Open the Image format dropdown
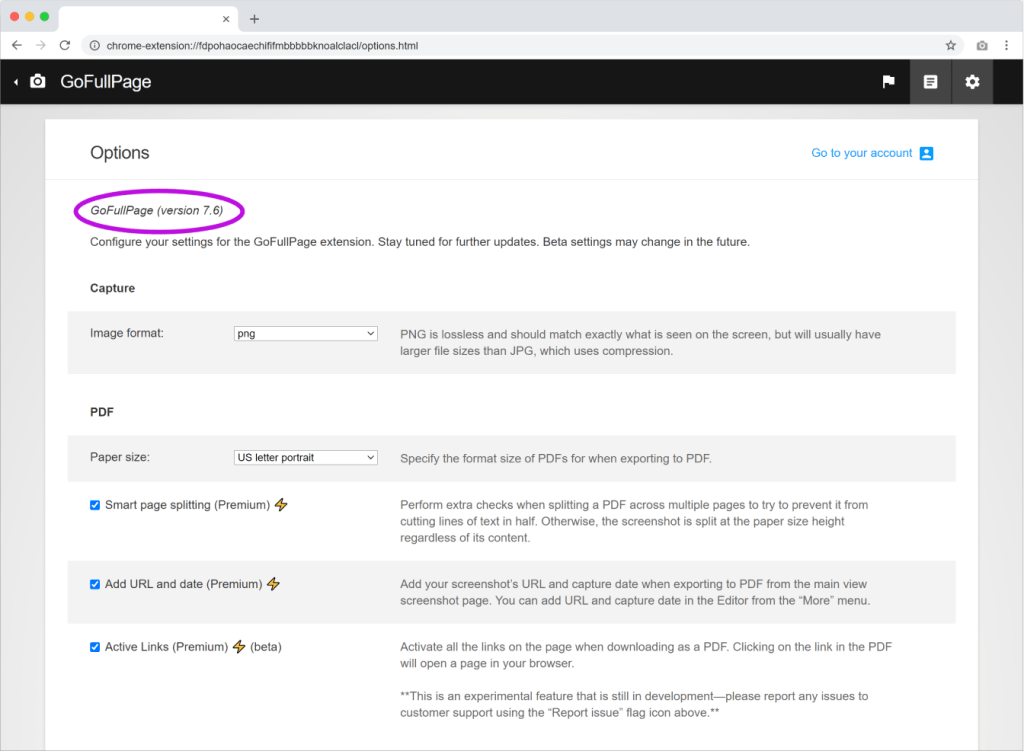The image size is (1024, 751). click(x=305, y=333)
